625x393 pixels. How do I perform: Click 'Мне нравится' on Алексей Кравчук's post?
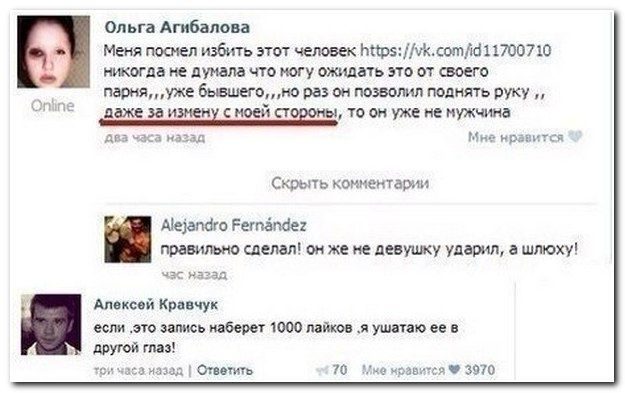coord(403,370)
